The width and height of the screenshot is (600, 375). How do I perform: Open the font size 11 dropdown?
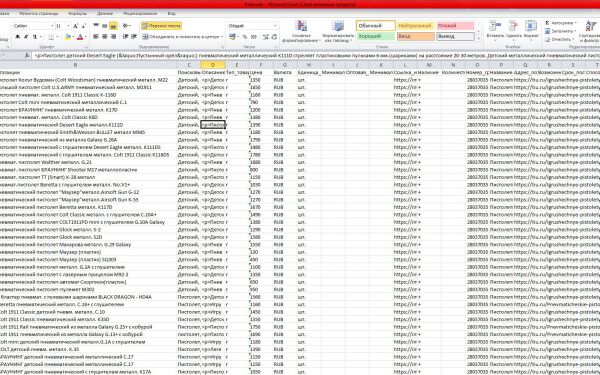pos(68,26)
